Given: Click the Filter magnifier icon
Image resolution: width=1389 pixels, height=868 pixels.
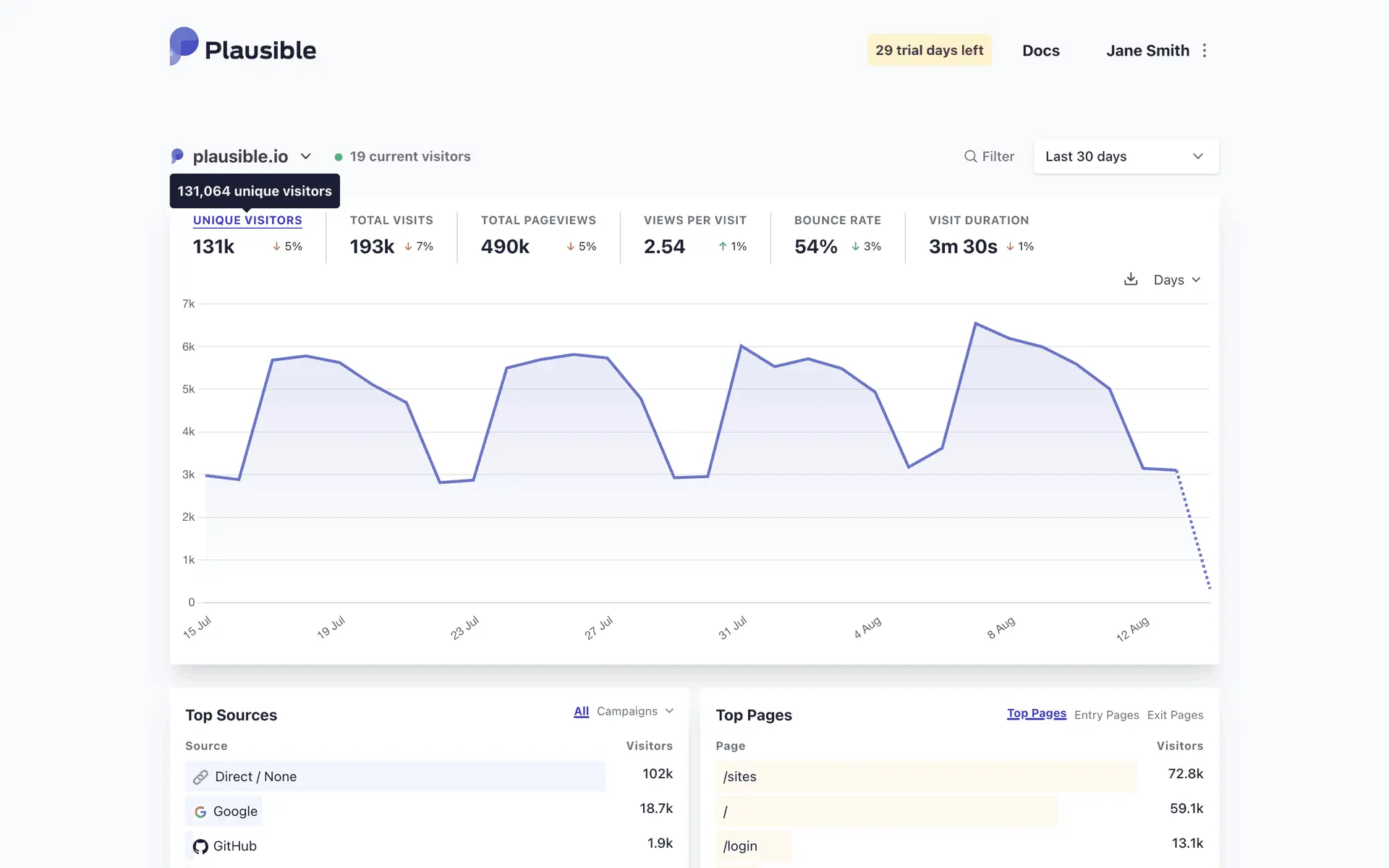Looking at the screenshot, I should click(970, 156).
